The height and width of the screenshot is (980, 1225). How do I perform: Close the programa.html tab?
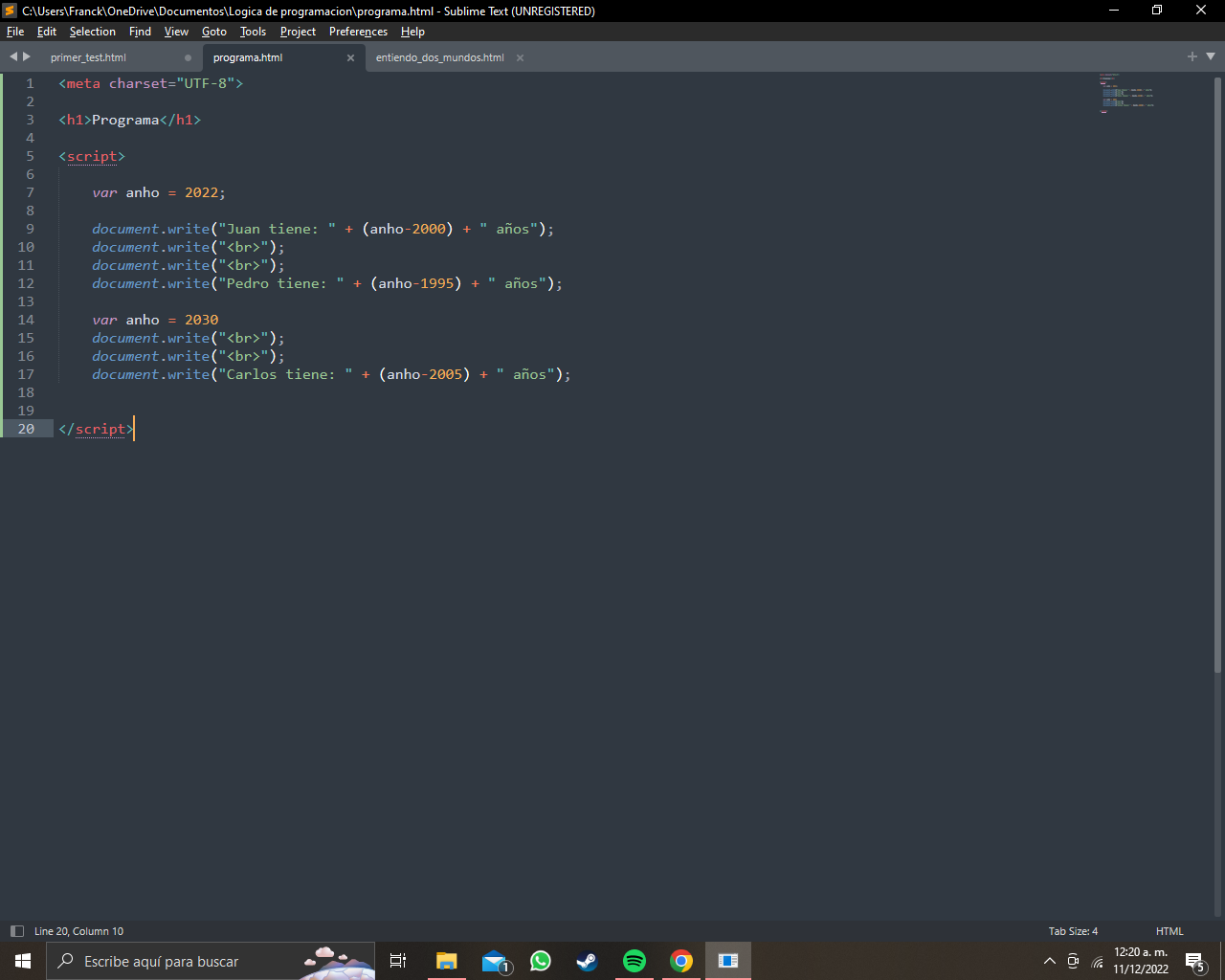pos(350,57)
